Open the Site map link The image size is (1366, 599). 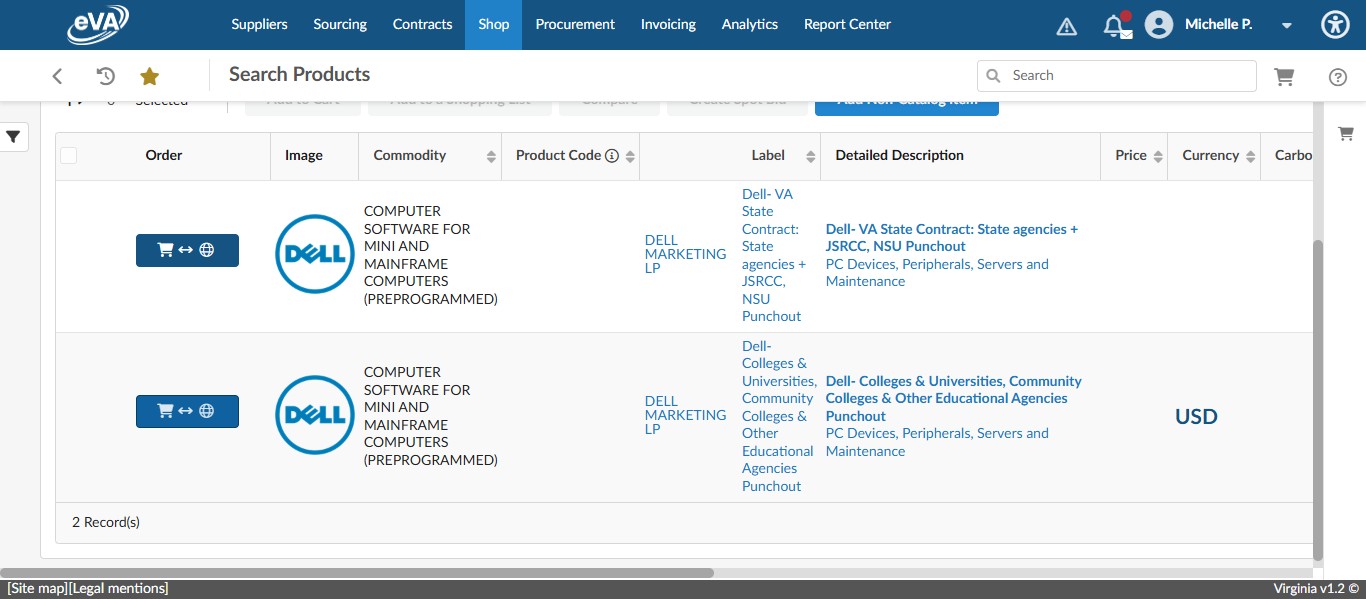tap(37, 588)
